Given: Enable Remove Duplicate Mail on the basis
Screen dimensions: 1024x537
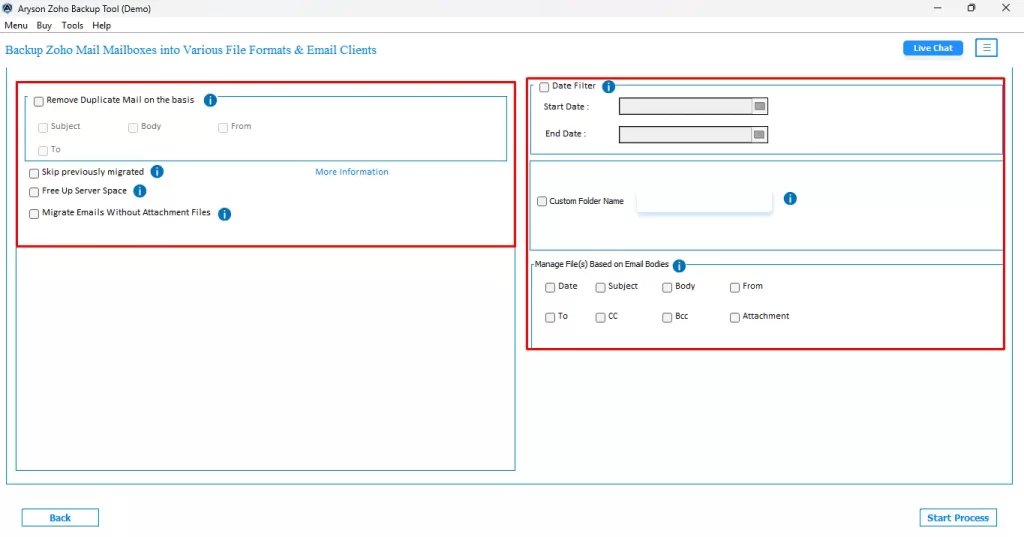Looking at the screenshot, I should click(39, 101).
